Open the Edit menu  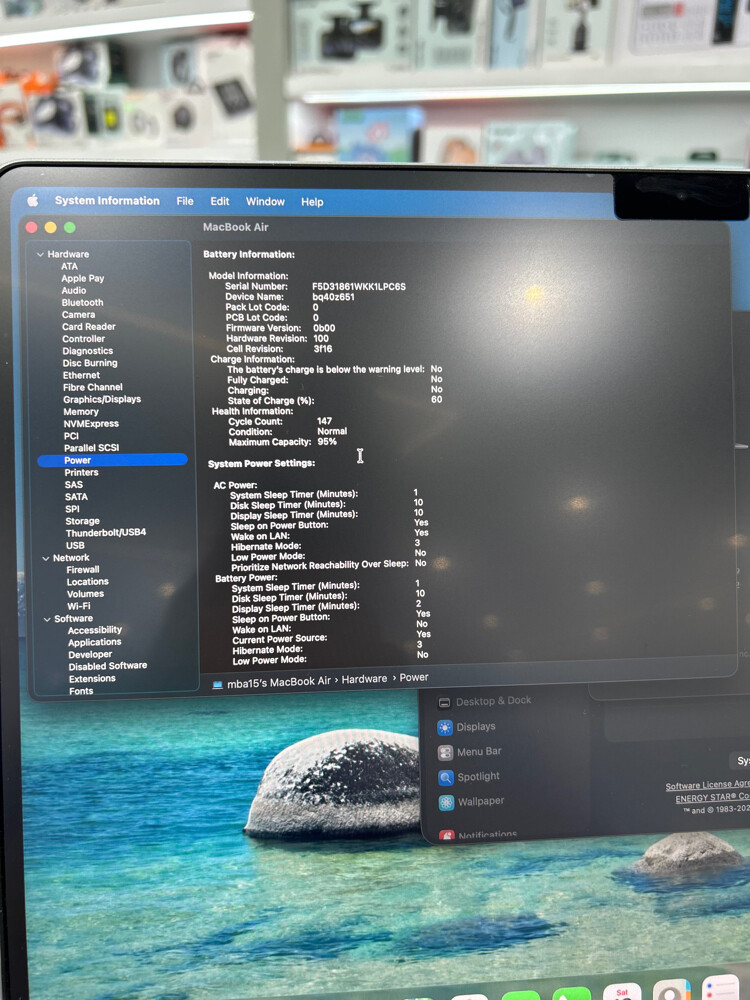(219, 201)
